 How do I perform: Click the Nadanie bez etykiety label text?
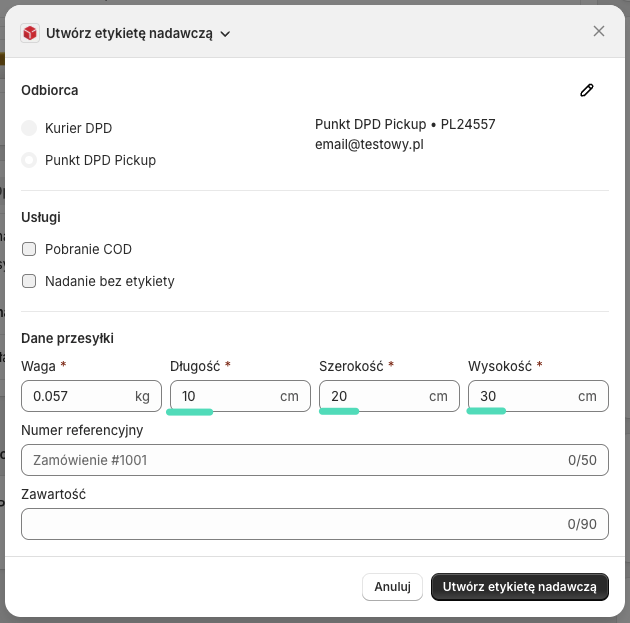(x=110, y=281)
